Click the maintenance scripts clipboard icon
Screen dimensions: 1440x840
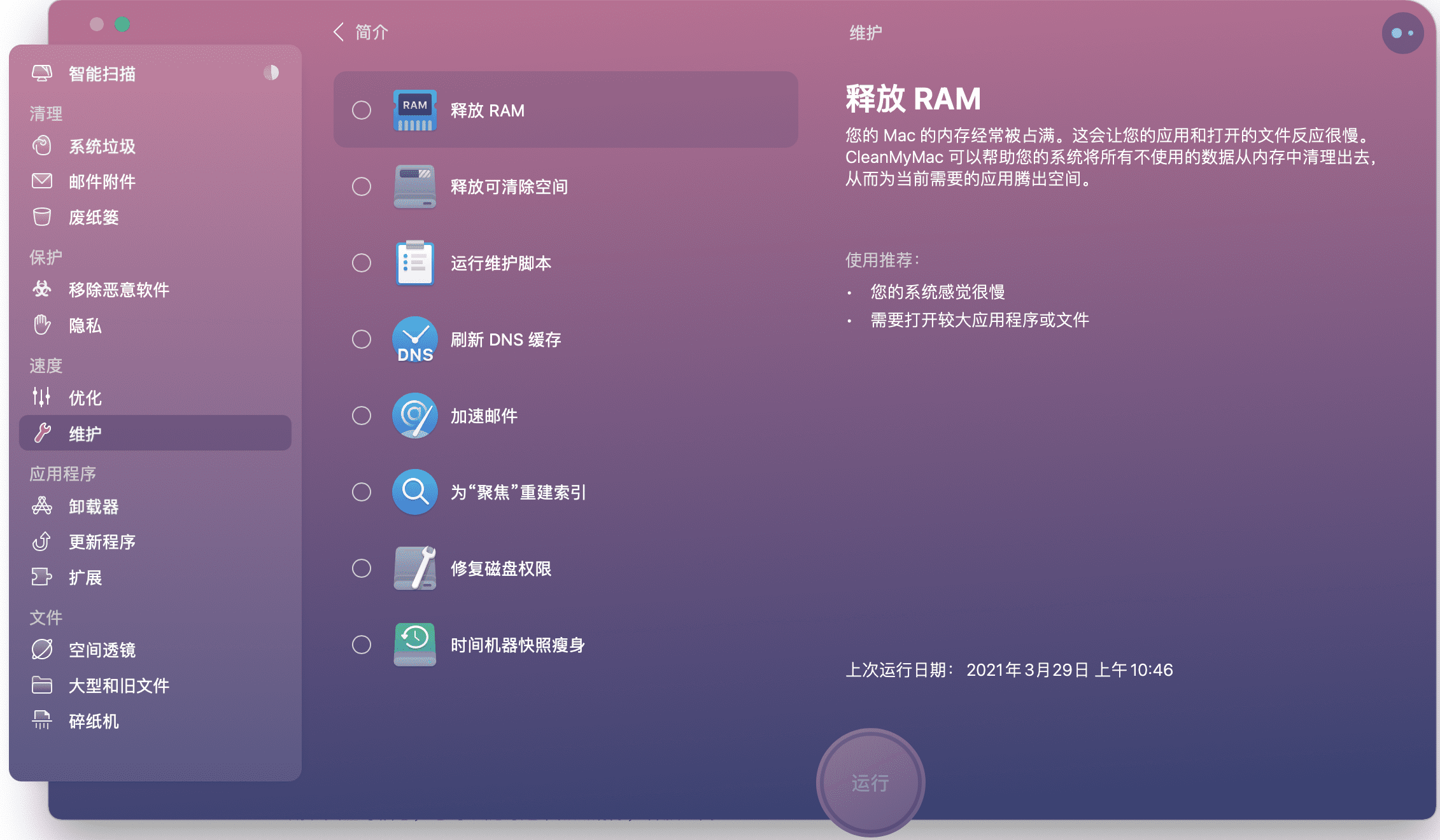(x=415, y=263)
